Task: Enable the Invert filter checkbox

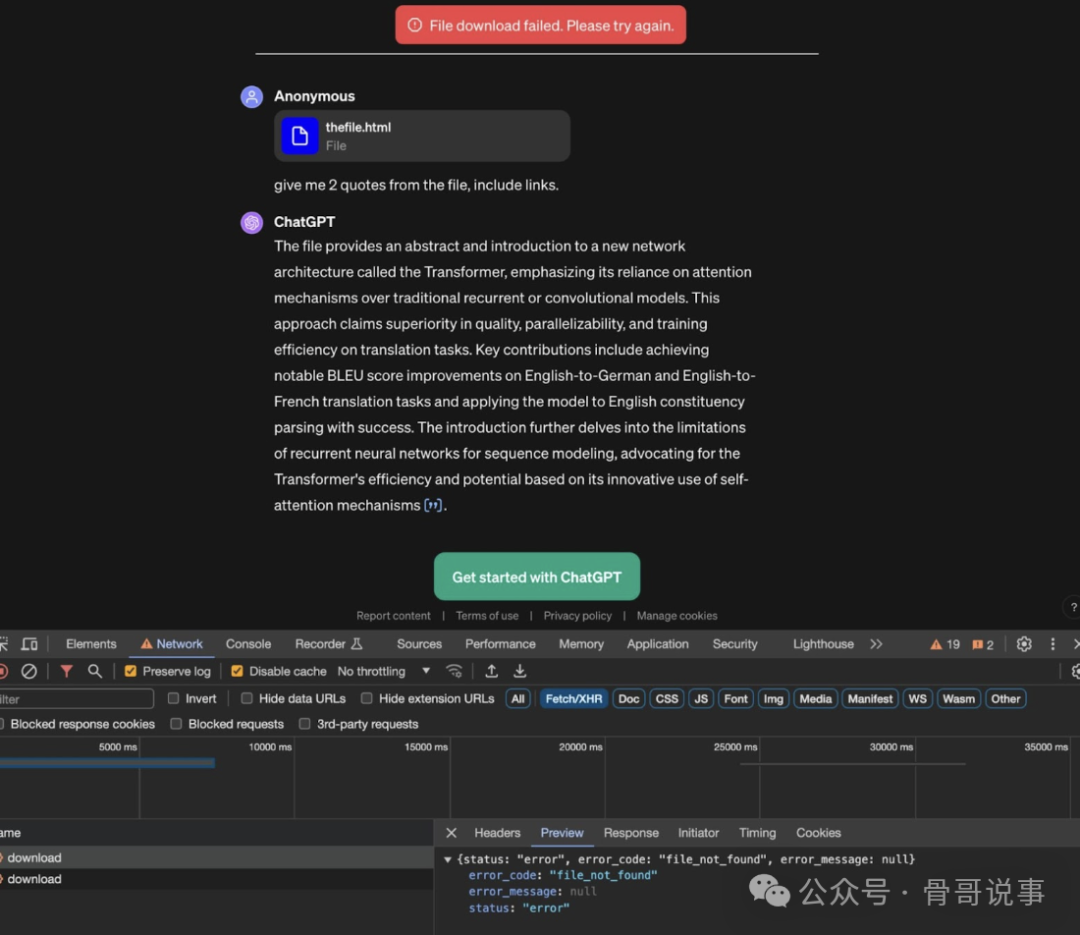Action: point(174,699)
